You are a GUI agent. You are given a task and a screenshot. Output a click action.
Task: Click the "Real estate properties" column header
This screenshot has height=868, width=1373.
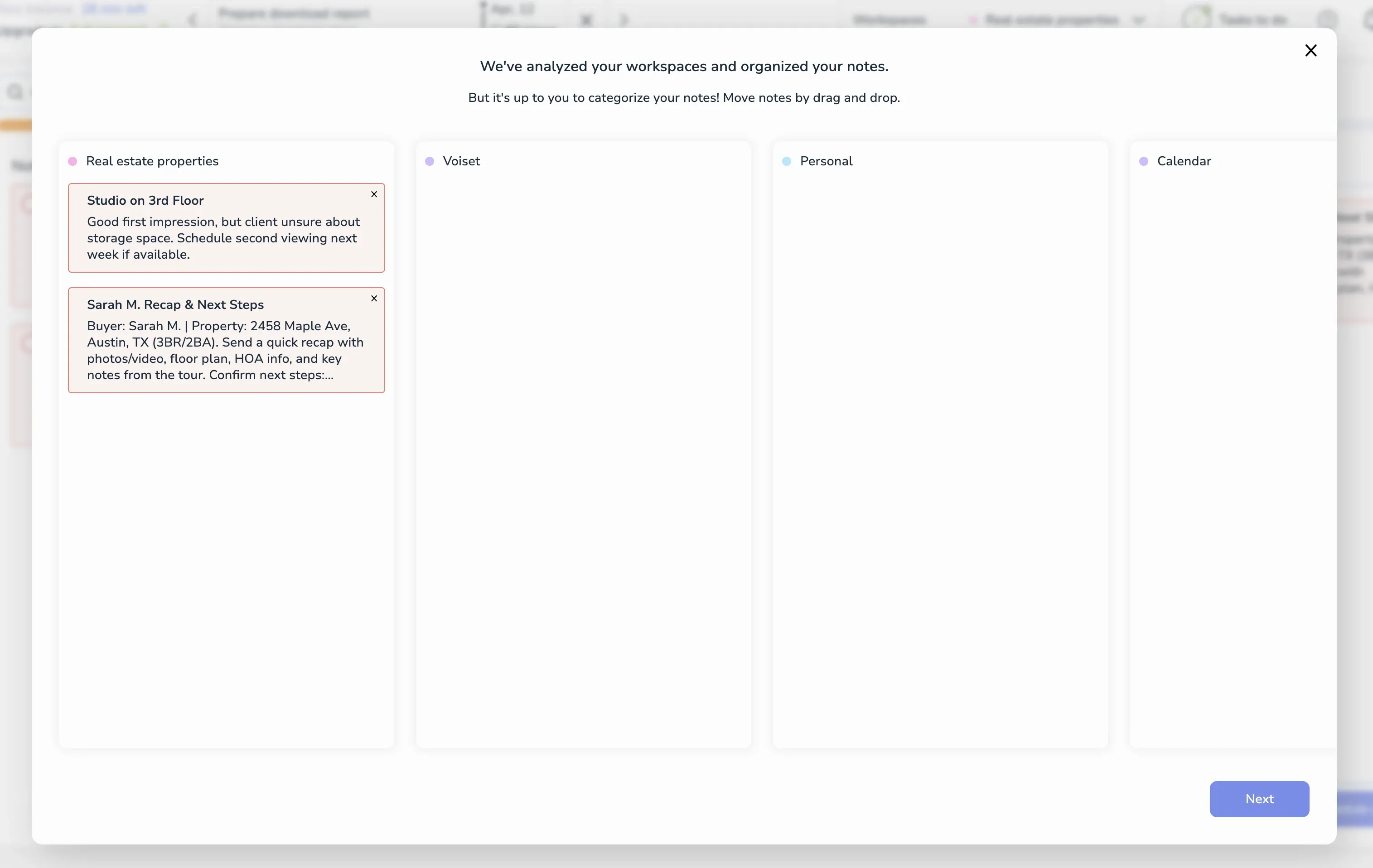click(152, 161)
